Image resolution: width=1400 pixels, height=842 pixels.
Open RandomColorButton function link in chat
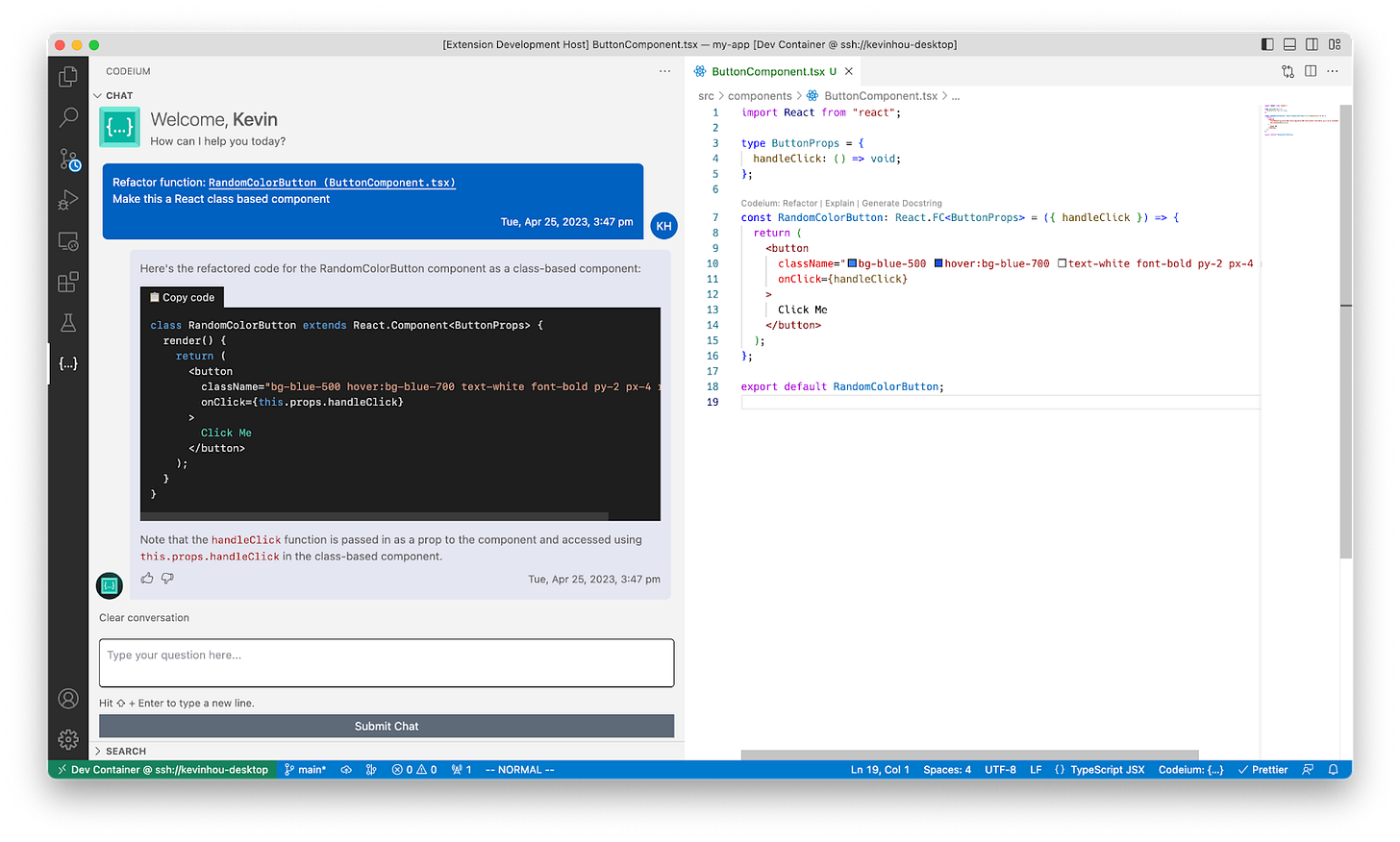(x=332, y=183)
